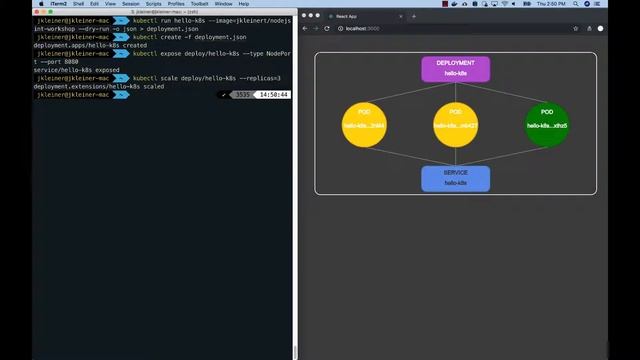
Task: Click the cloud upload menu bar icon
Action: (x=464, y=4)
